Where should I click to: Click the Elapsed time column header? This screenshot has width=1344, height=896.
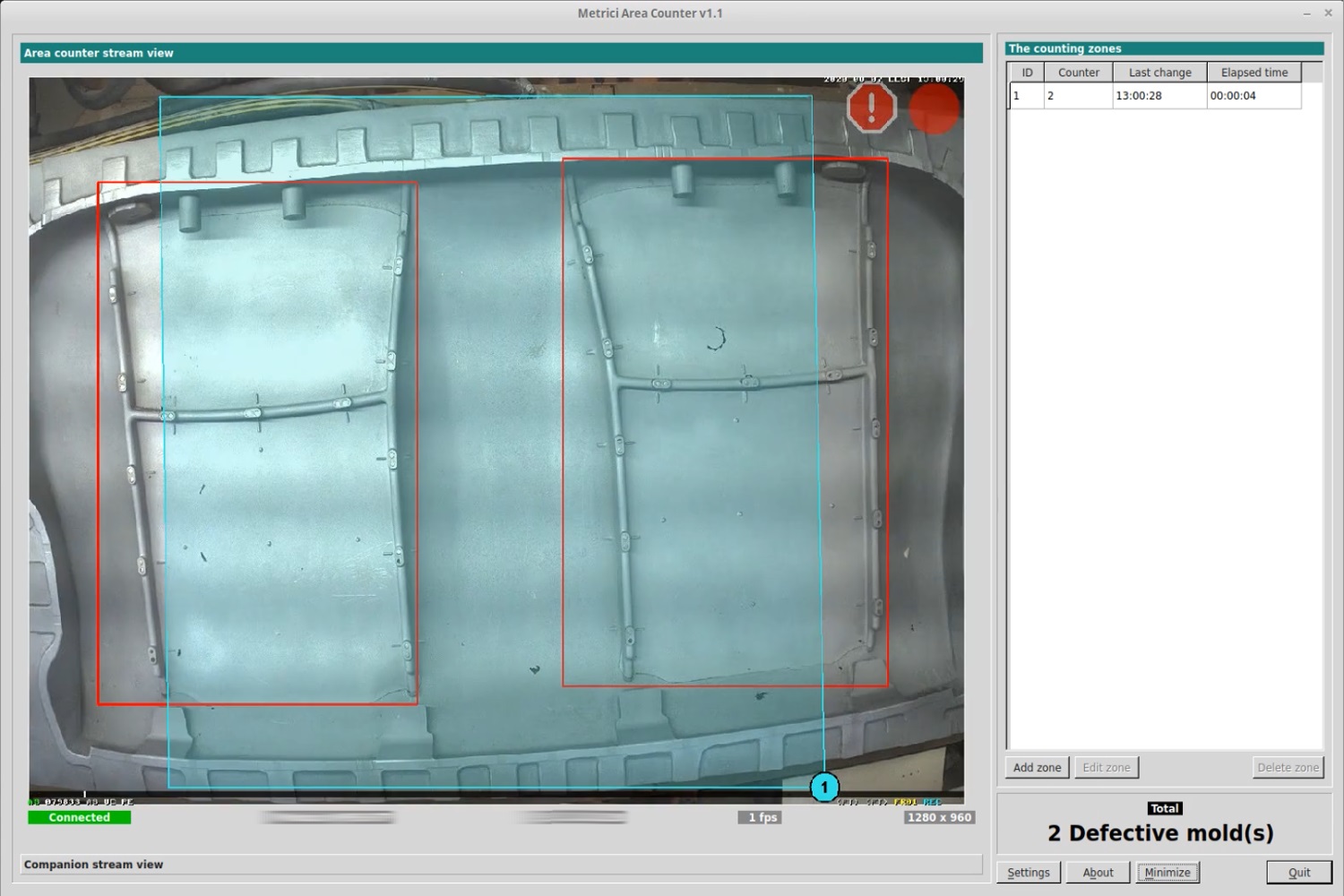(x=1254, y=73)
